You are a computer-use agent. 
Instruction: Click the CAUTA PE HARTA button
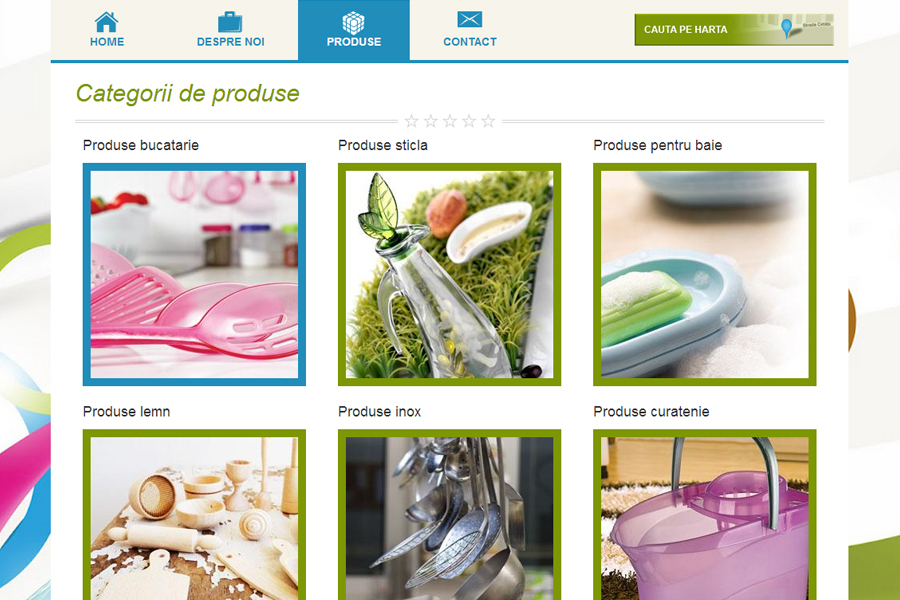(734, 29)
